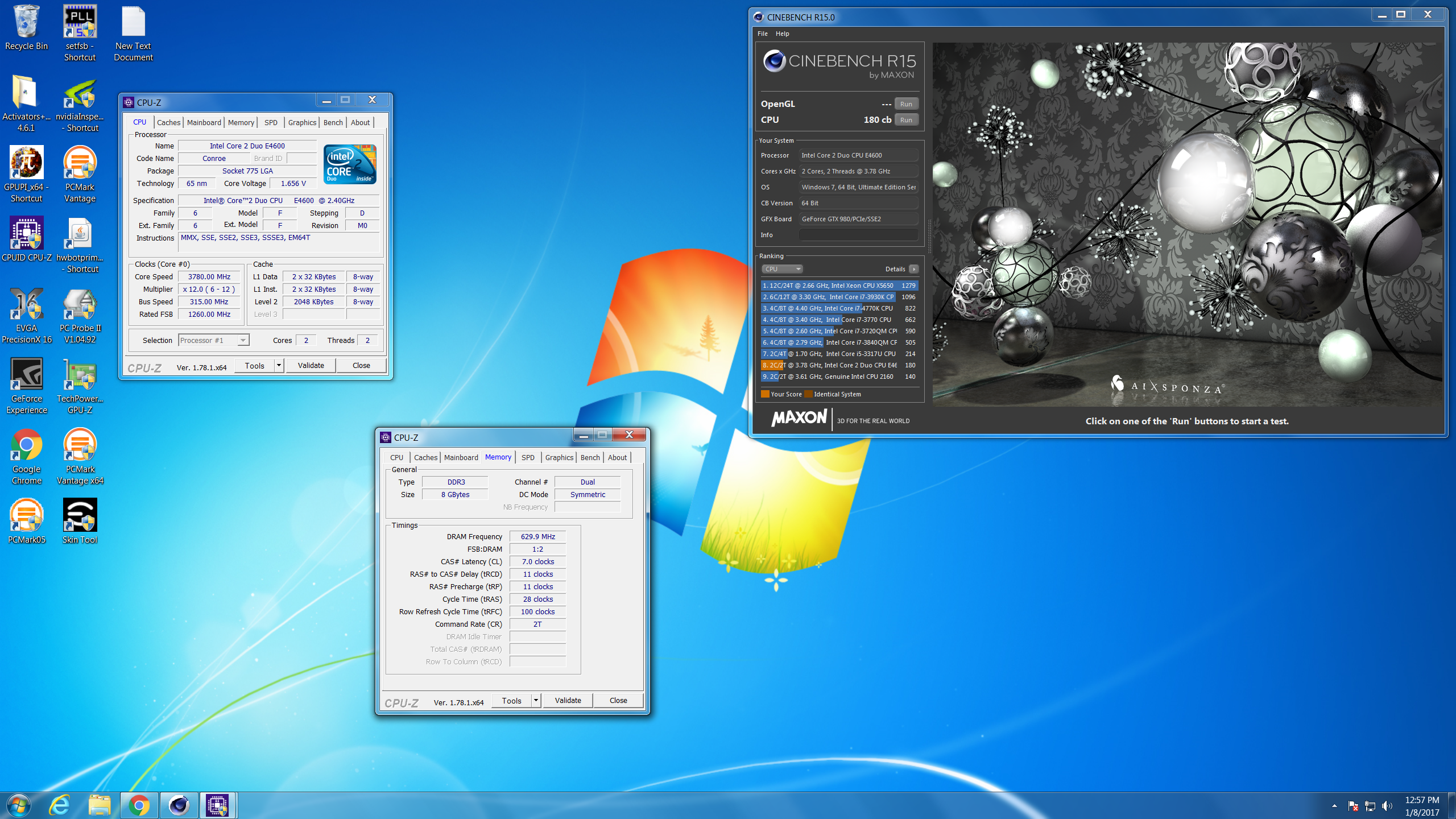Open Google Chrome desktop icon

pyautogui.click(x=26, y=456)
